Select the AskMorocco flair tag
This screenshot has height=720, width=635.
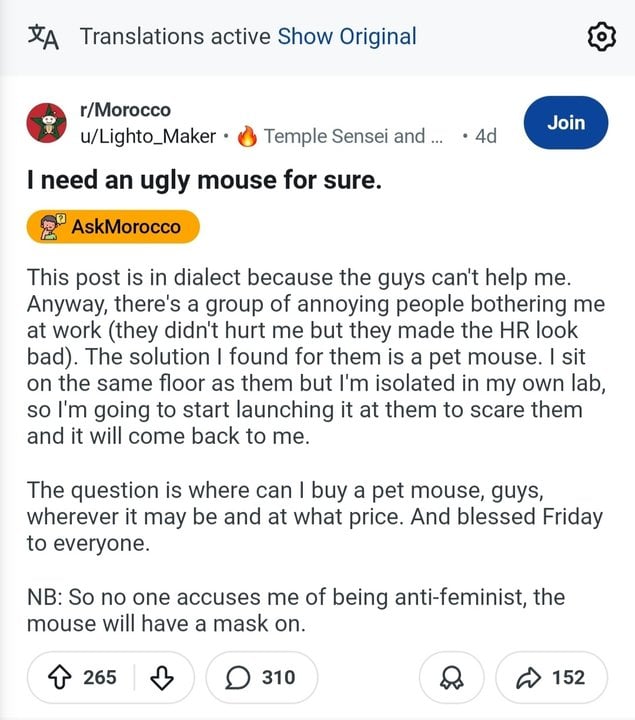pyautogui.click(x=113, y=227)
